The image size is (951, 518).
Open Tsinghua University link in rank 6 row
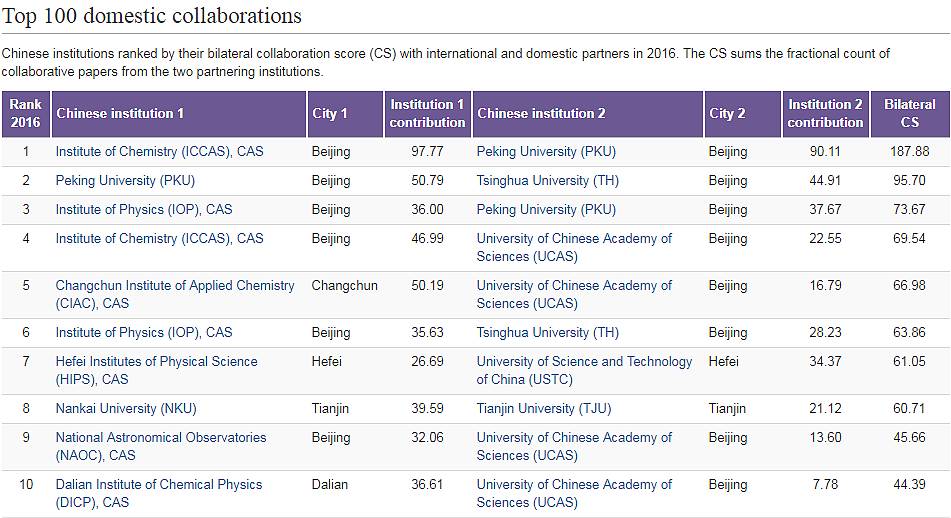tap(547, 333)
